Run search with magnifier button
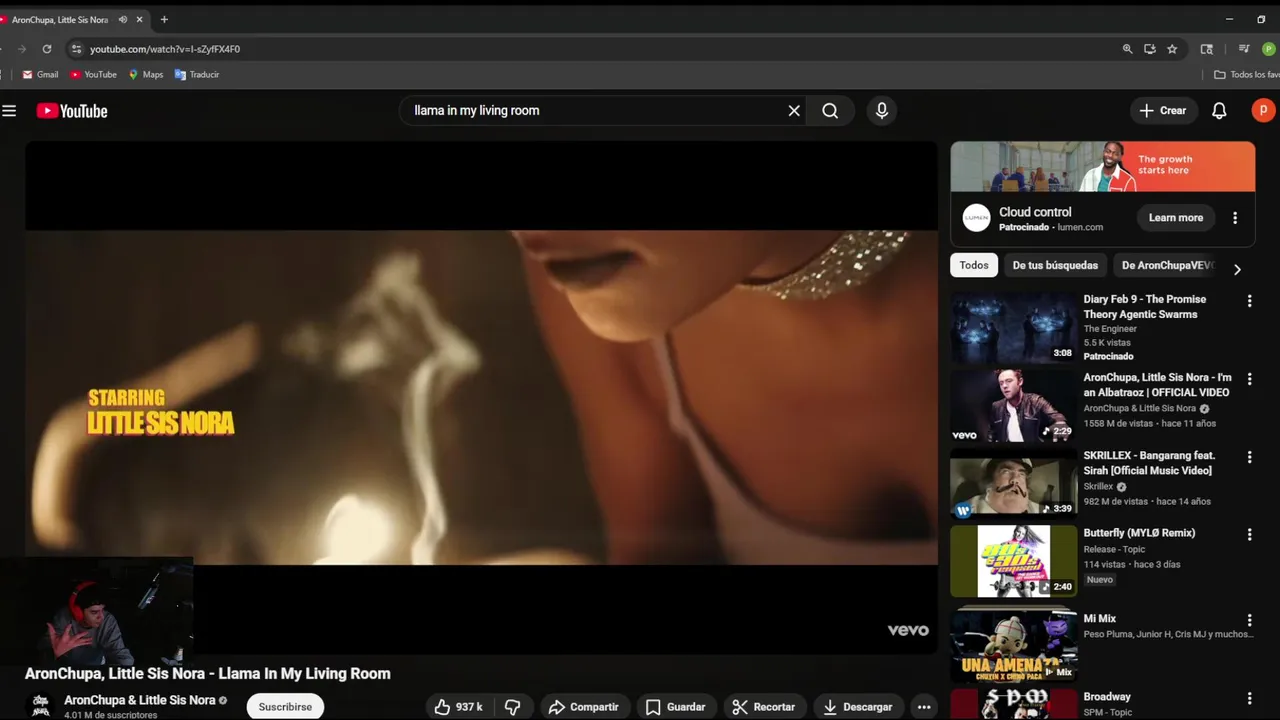The width and height of the screenshot is (1280, 720). [830, 111]
